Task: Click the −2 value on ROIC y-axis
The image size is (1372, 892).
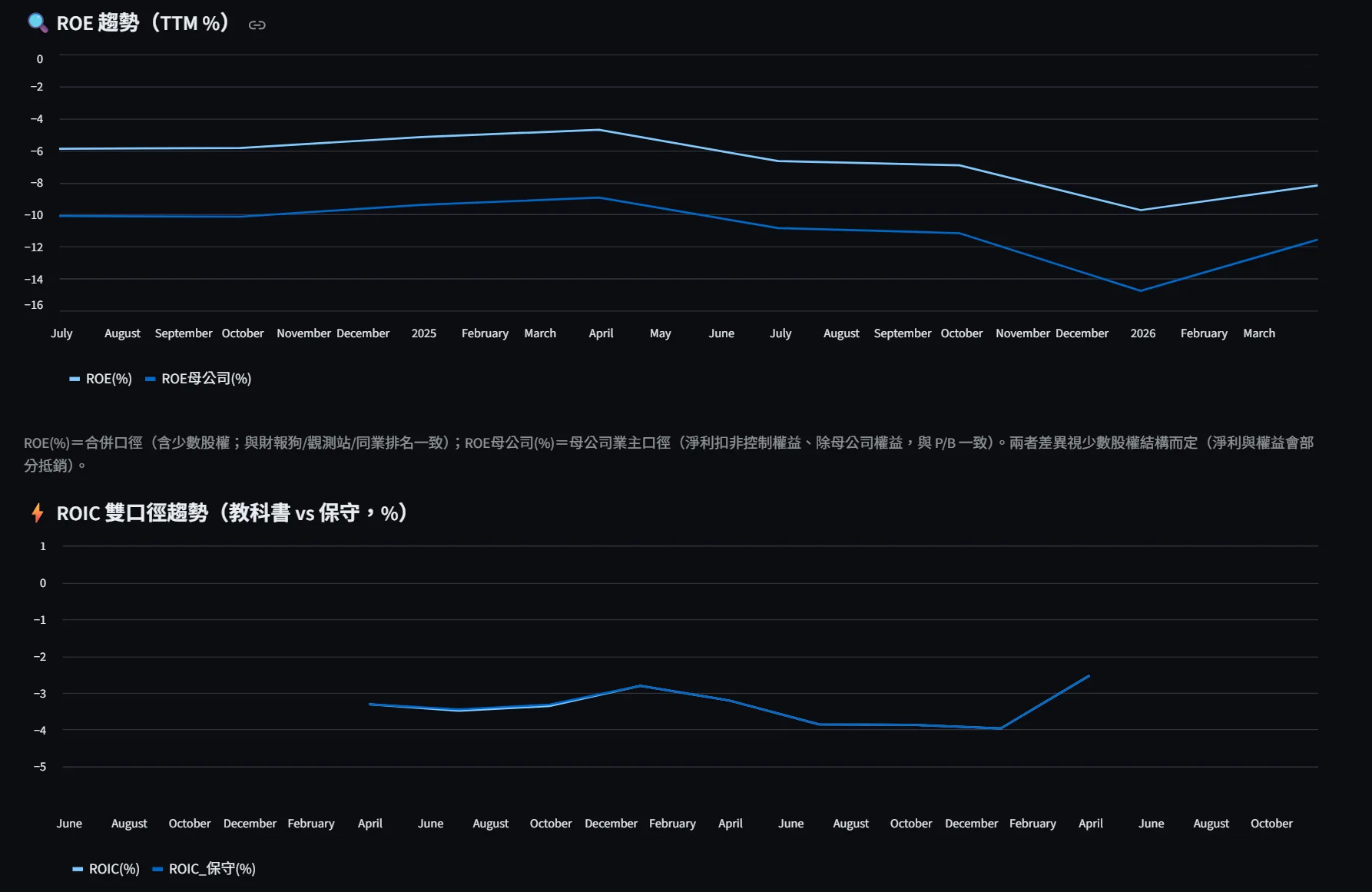Action: click(x=40, y=657)
